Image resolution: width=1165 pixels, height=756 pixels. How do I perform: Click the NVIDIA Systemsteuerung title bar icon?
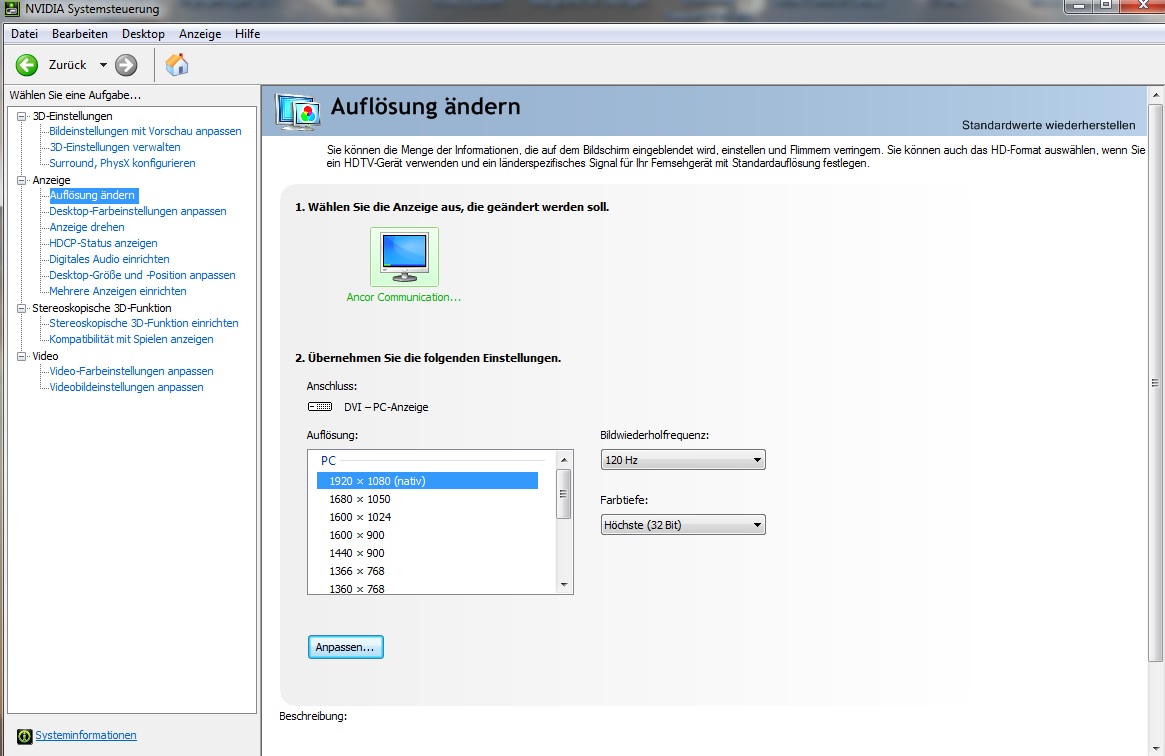coord(12,9)
